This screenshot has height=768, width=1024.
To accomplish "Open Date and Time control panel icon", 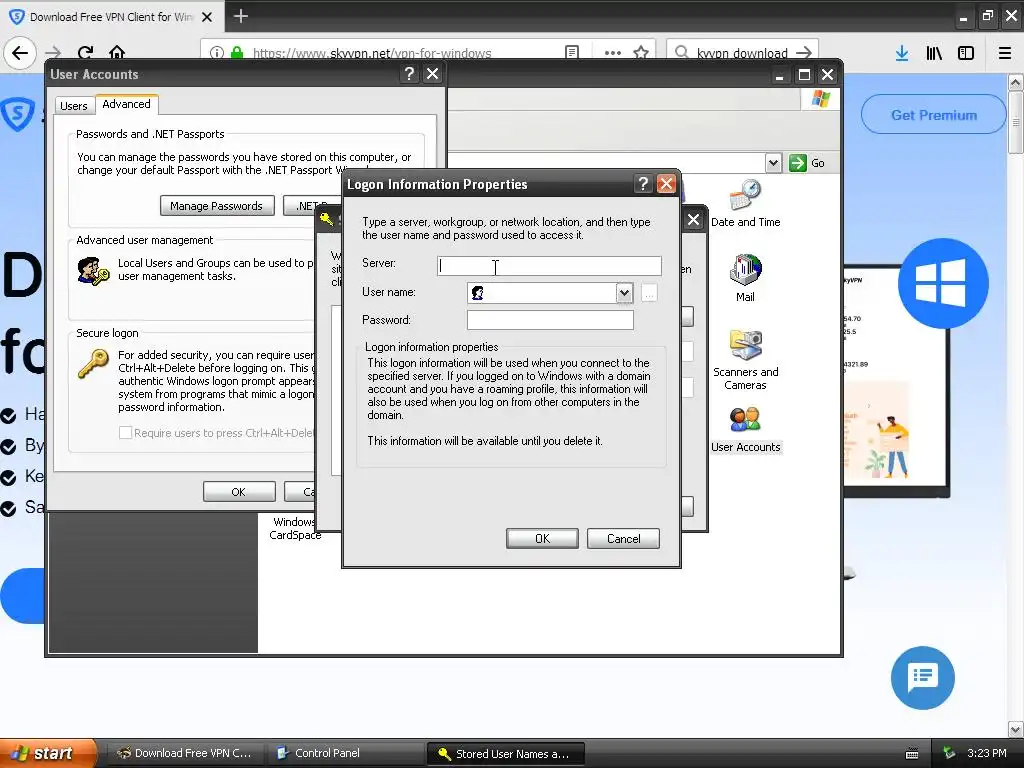I will [745, 204].
